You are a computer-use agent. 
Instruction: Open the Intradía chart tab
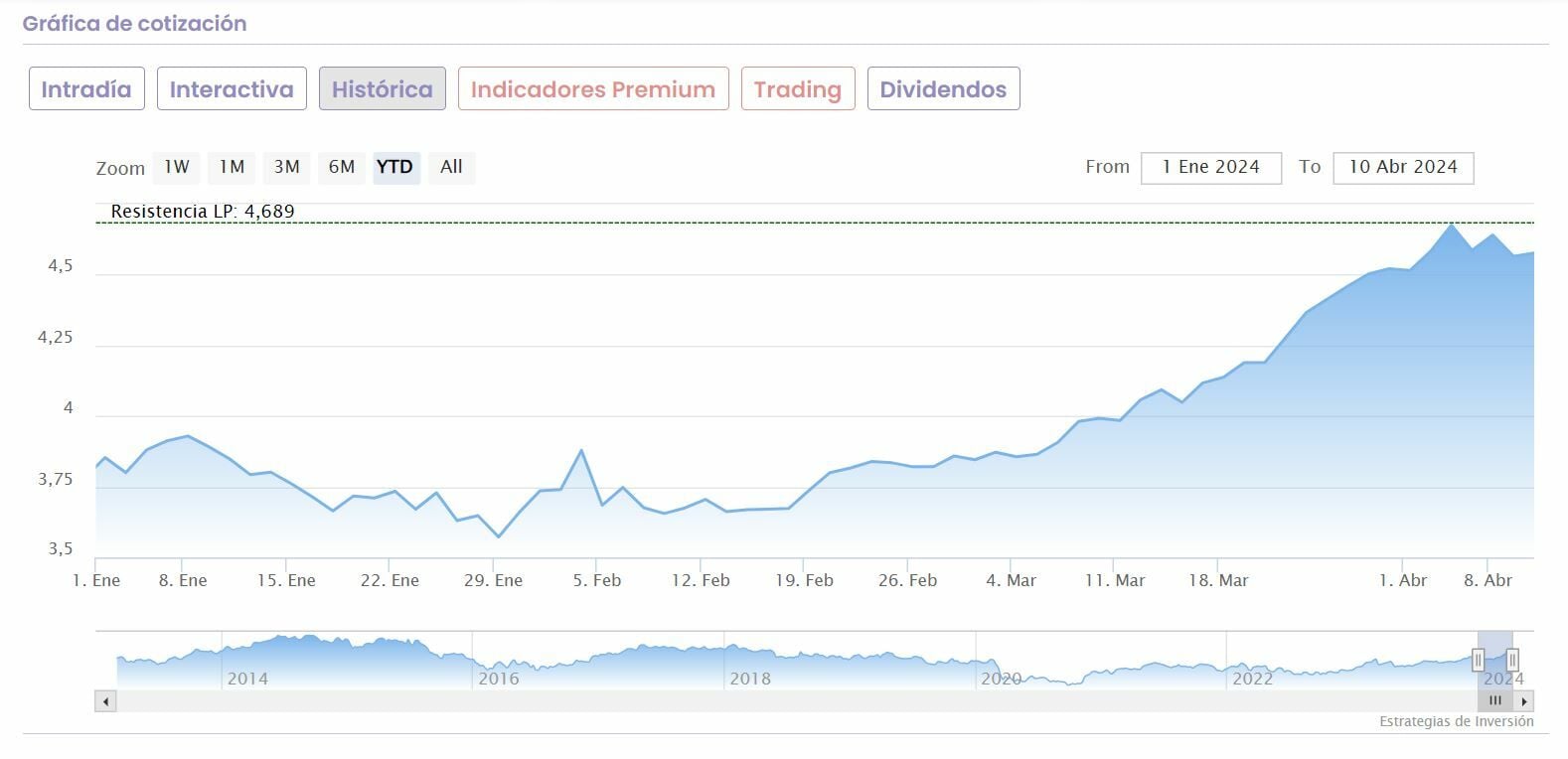(86, 89)
